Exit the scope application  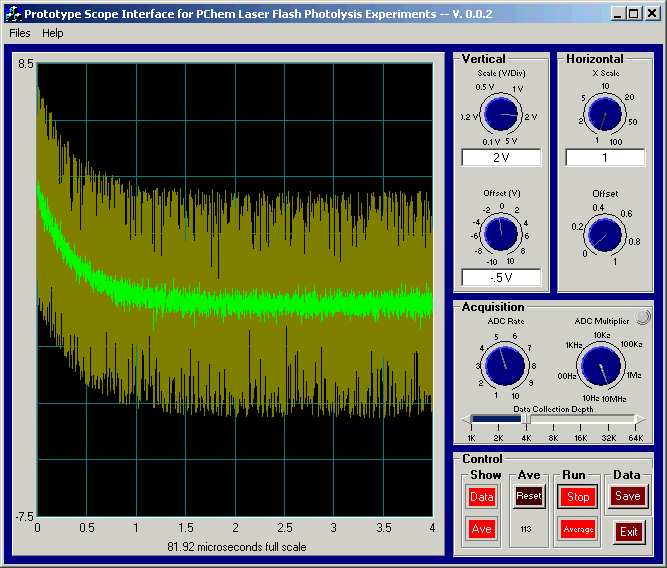(628, 532)
